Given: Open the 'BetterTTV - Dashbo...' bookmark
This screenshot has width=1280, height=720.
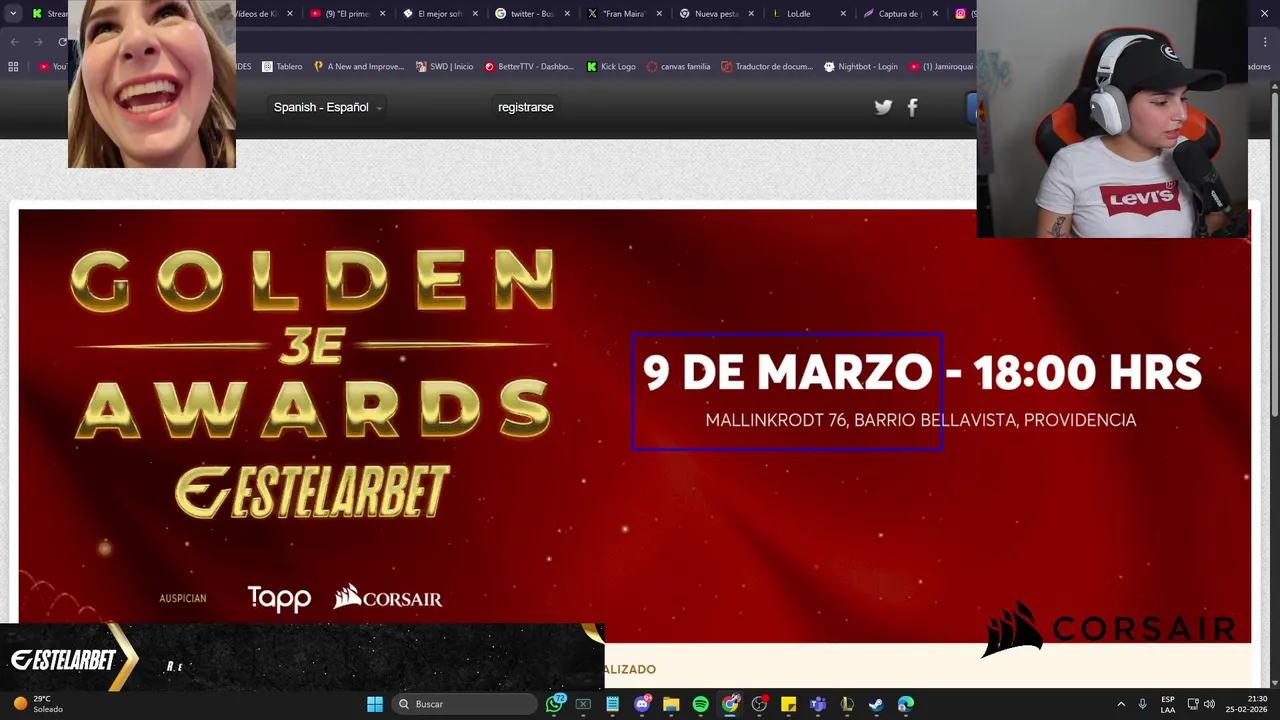Looking at the screenshot, I should tap(529, 67).
